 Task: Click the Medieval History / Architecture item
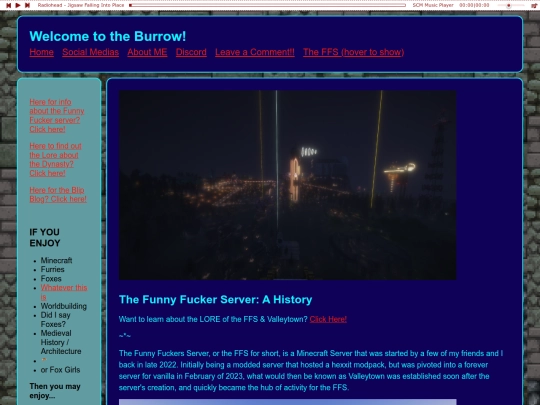point(61,342)
